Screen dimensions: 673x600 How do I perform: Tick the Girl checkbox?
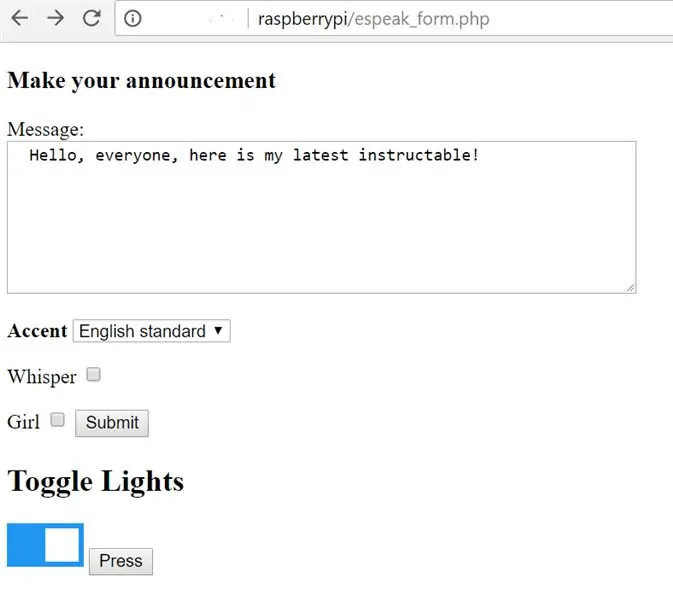click(x=57, y=419)
